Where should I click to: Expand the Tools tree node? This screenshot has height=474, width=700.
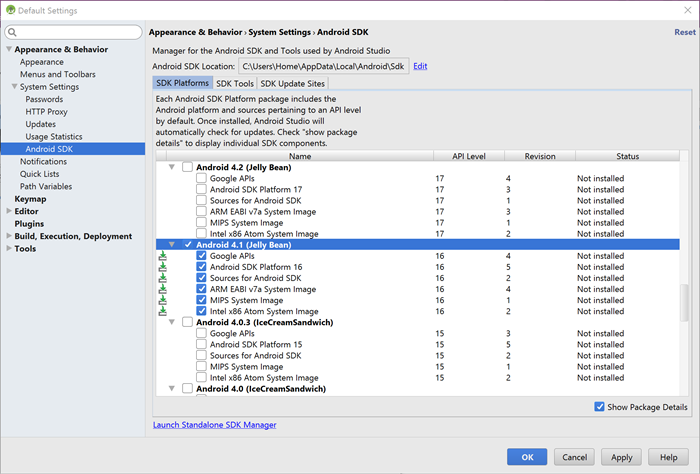(9, 249)
